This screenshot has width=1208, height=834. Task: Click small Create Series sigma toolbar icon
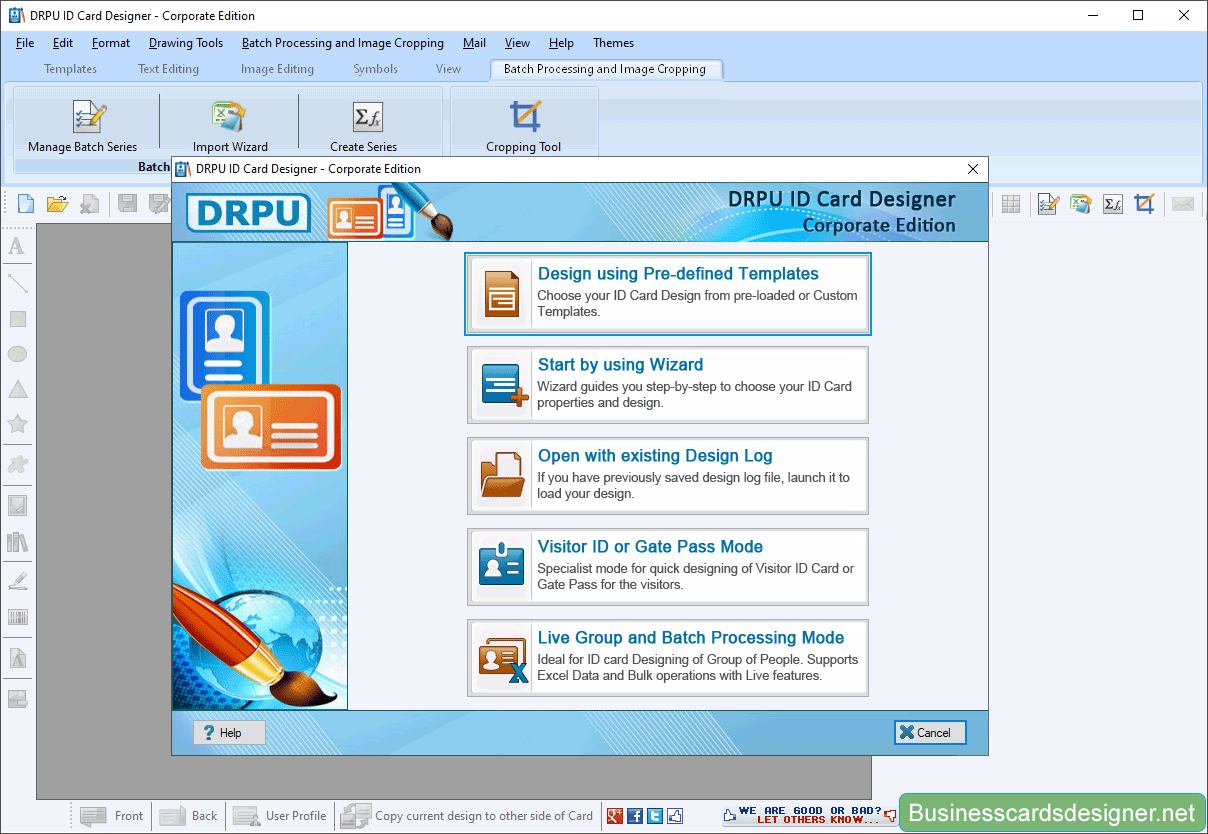pyautogui.click(x=1112, y=204)
